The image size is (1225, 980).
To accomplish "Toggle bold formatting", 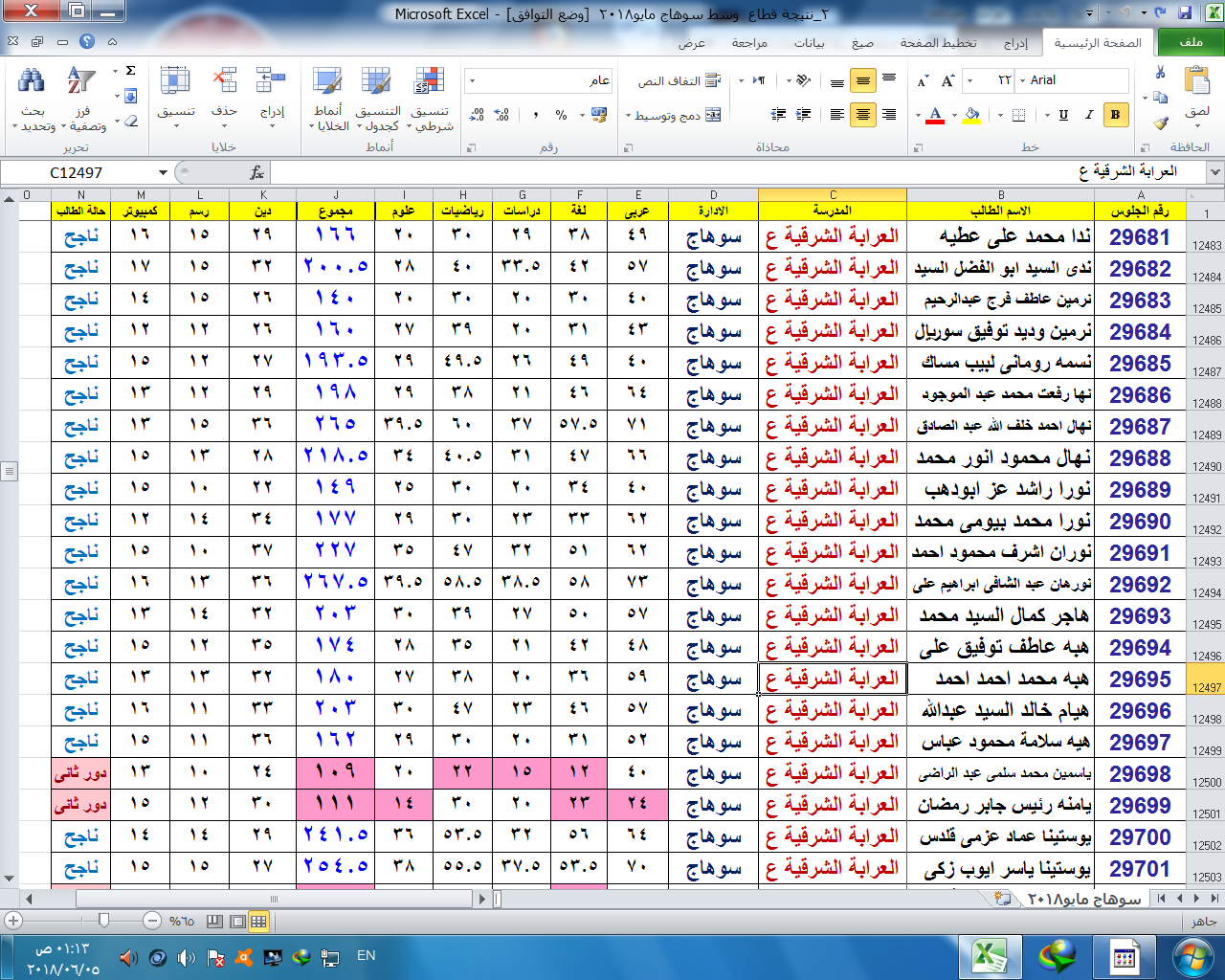I will click(x=1115, y=115).
